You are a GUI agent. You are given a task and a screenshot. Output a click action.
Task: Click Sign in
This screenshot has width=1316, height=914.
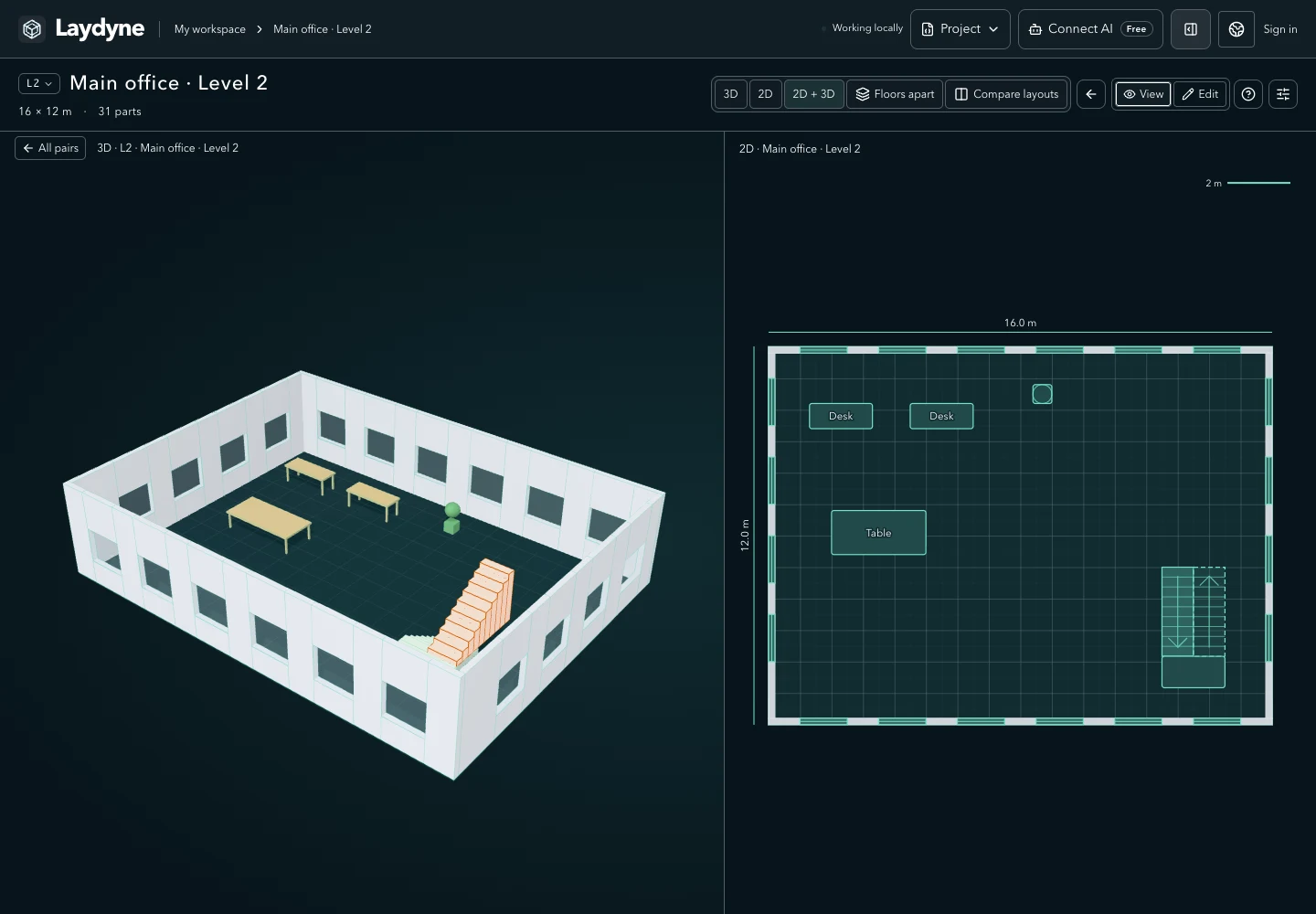(x=1280, y=29)
